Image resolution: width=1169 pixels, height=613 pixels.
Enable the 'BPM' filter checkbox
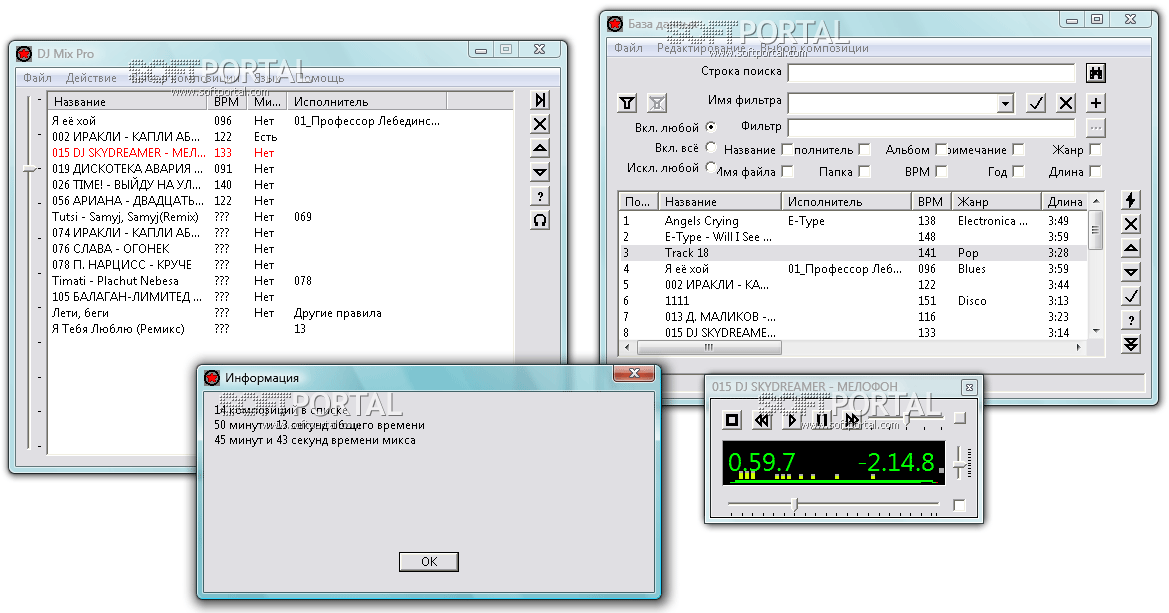pos(942,172)
